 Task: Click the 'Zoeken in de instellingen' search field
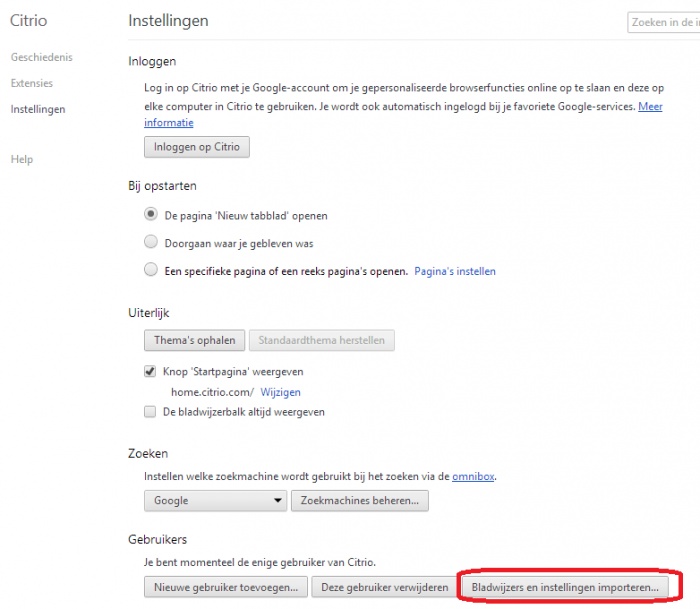663,22
